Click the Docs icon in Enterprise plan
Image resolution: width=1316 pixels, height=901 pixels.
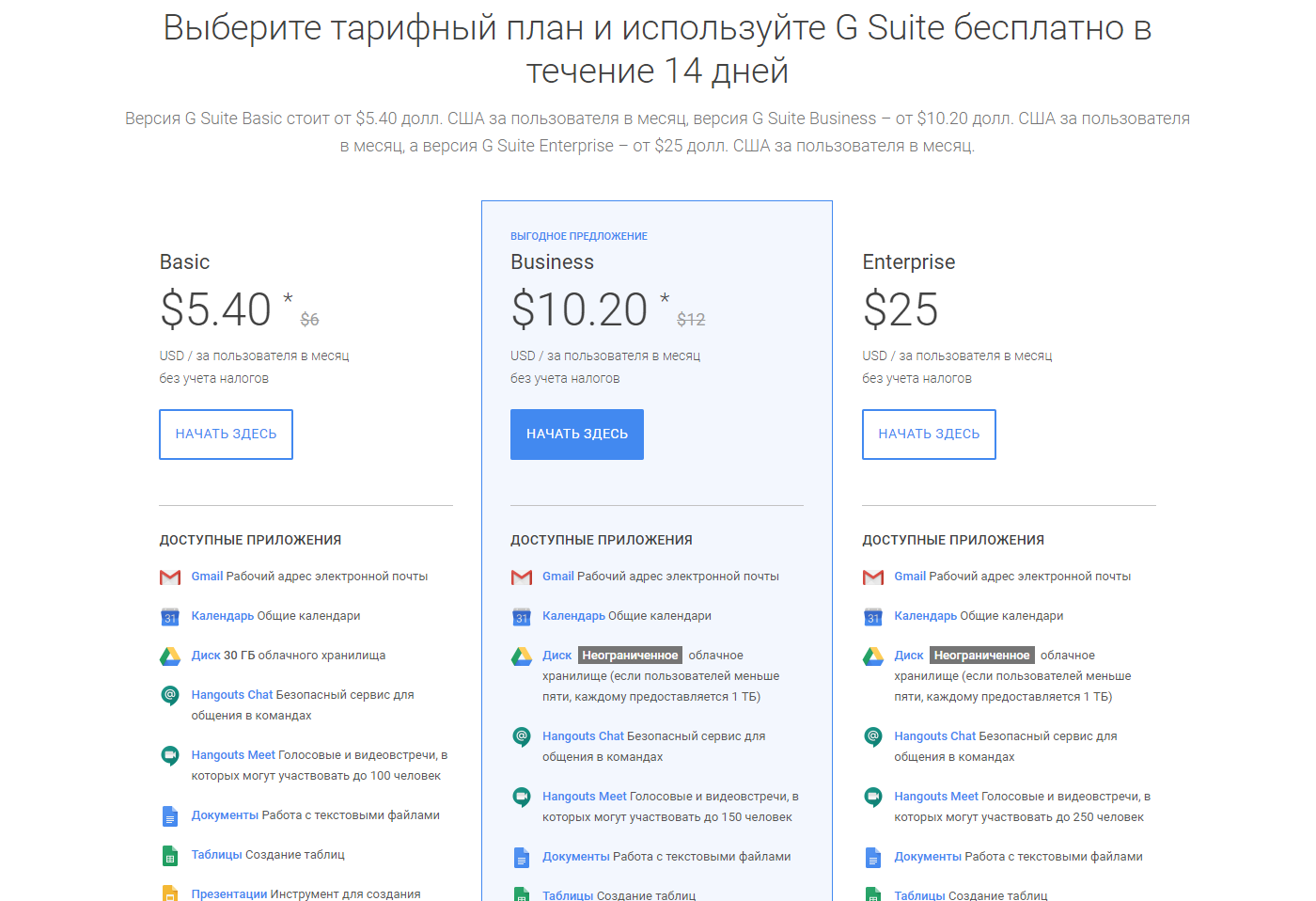click(x=873, y=858)
